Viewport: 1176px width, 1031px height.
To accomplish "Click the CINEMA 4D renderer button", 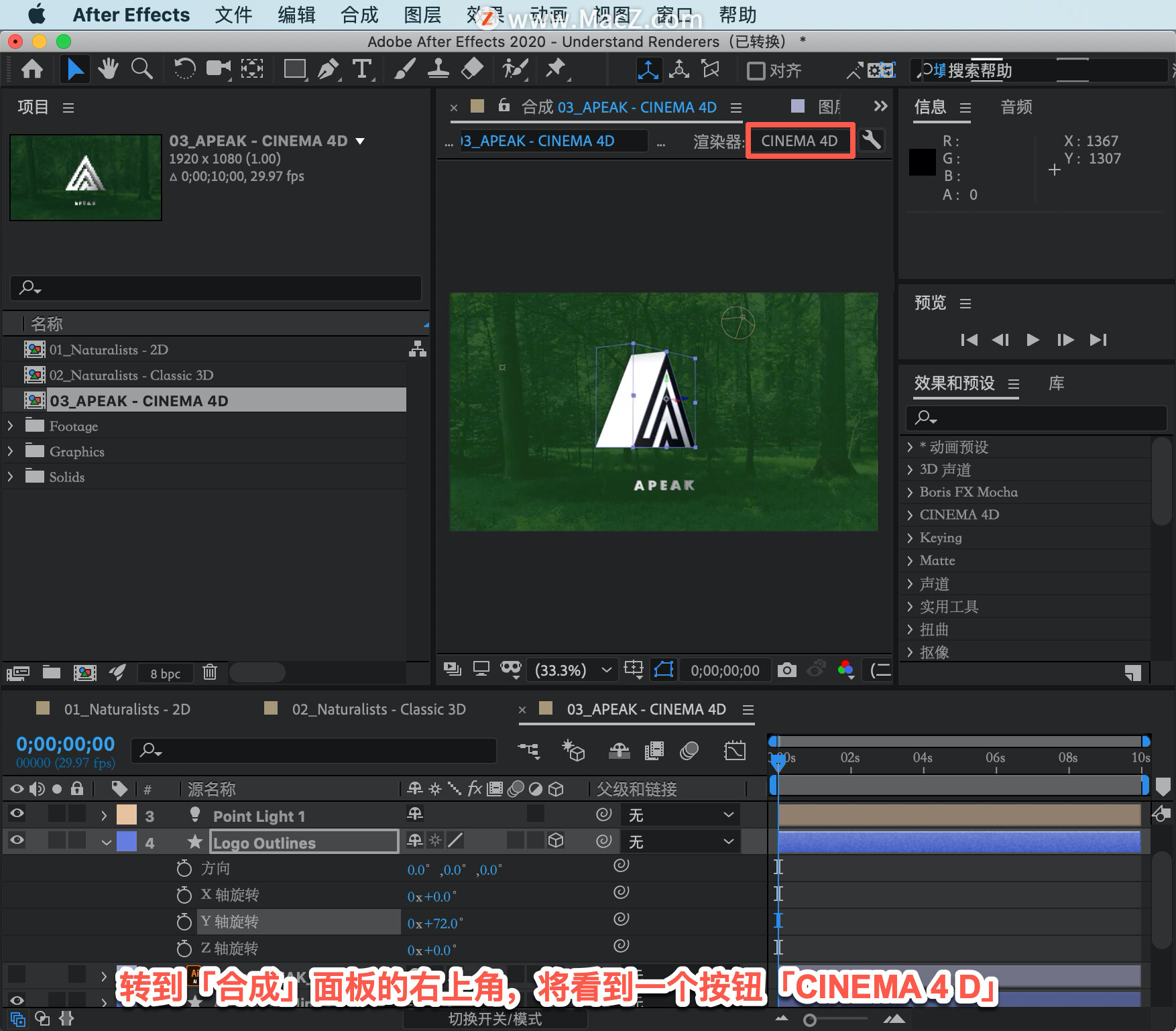I will coord(800,141).
